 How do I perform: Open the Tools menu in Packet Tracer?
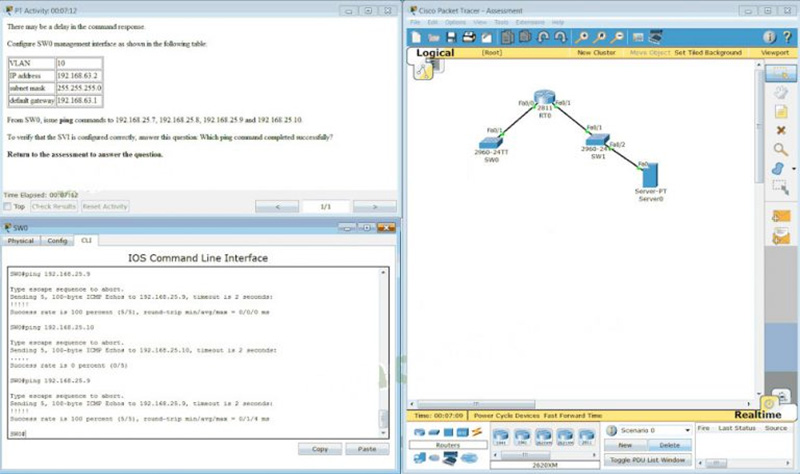pyautogui.click(x=502, y=22)
